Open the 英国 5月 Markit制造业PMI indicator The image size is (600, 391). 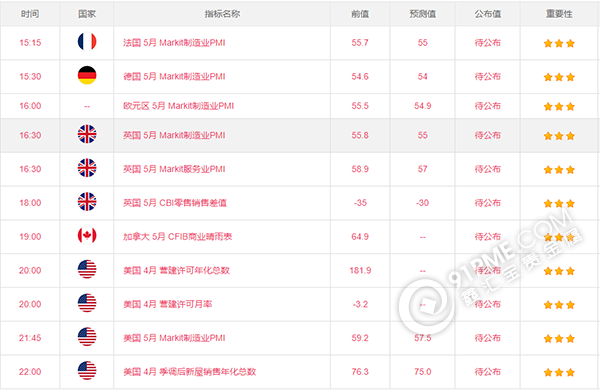[x=174, y=135]
